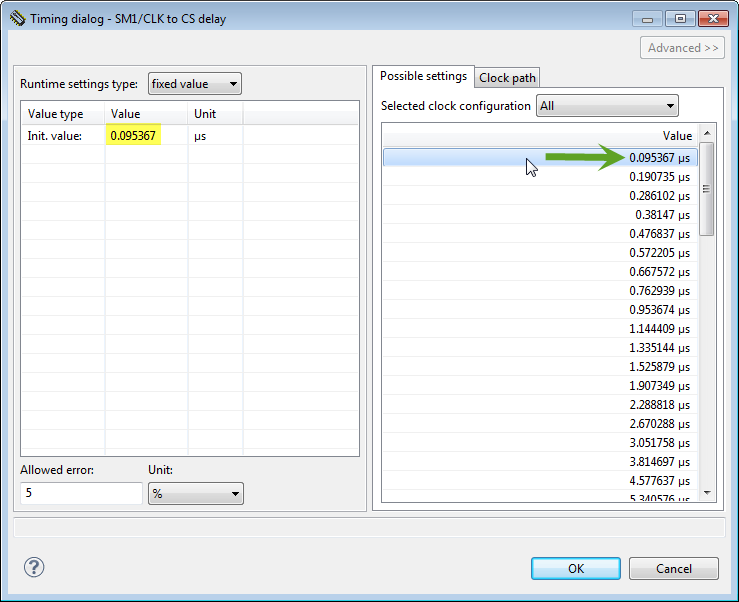Click the Timing dialog title bar icon
The height and width of the screenshot is (602, 739).
point(17,18)
